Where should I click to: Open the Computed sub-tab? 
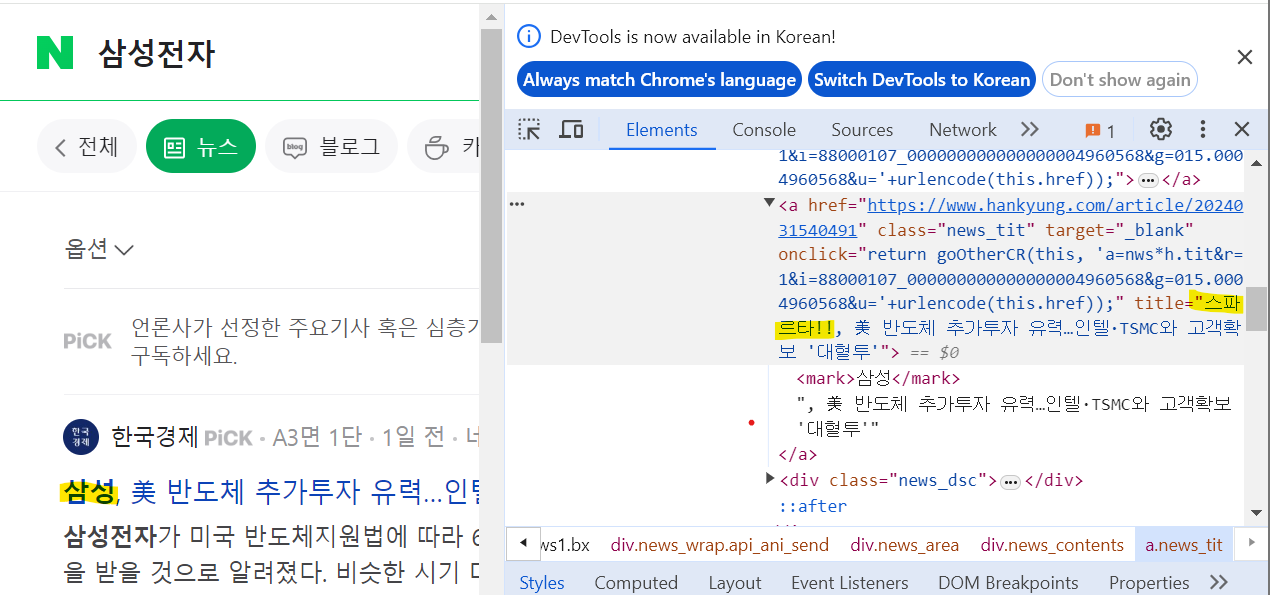click(x=636, y=582)
